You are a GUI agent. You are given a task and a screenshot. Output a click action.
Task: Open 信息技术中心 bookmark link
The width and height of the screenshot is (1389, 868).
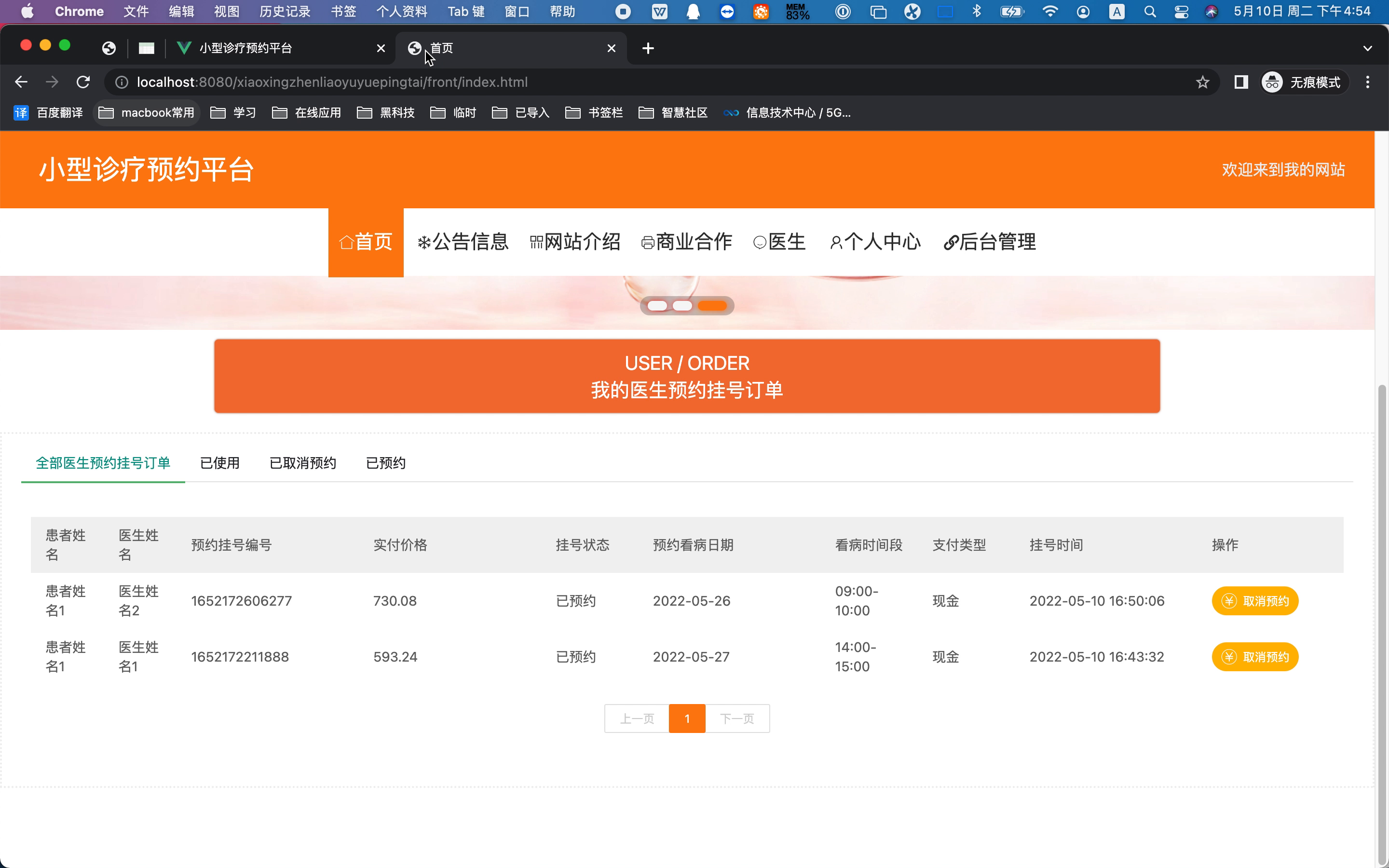click(787, 112)
